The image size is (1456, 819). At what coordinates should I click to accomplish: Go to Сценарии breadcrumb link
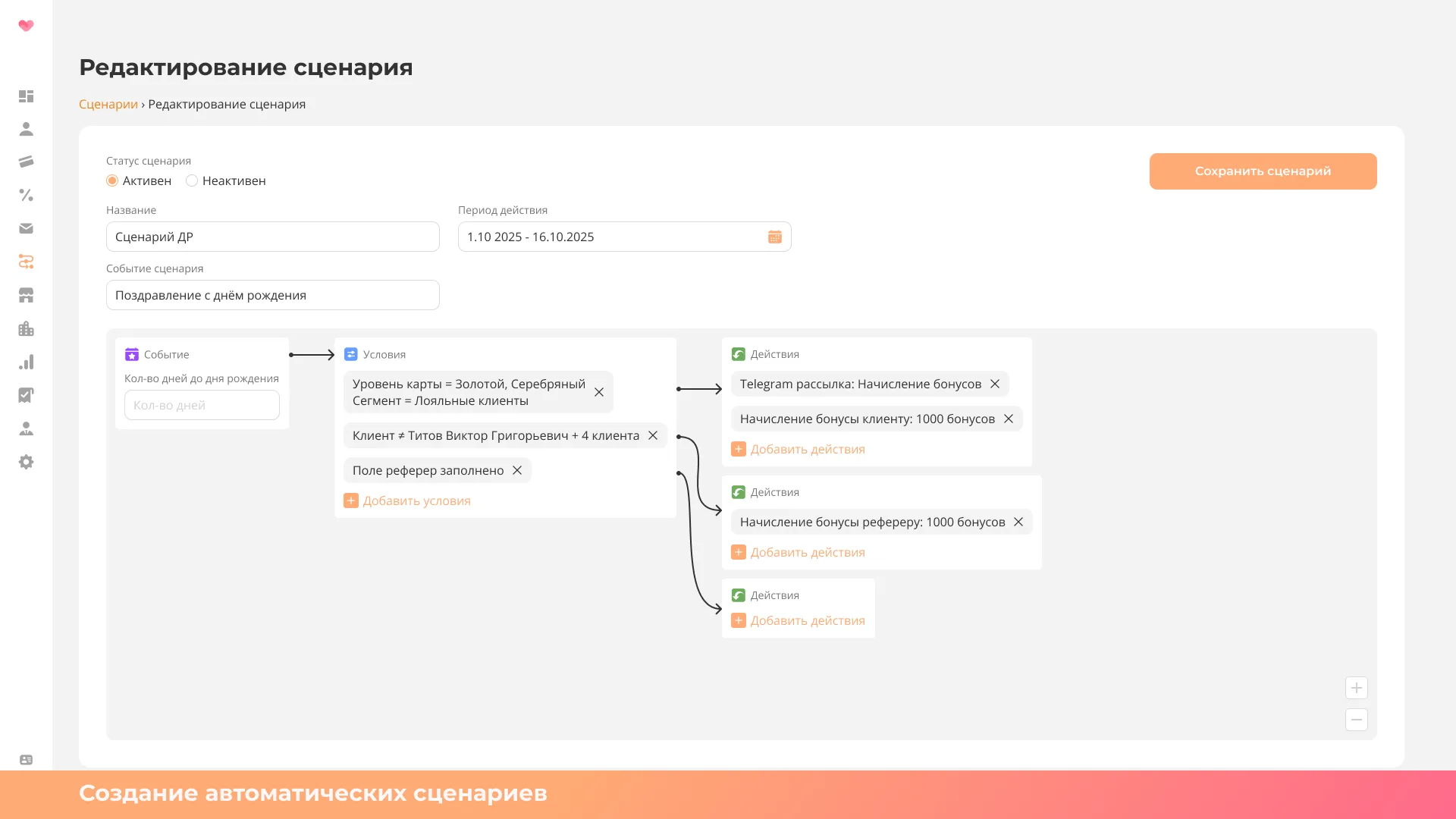pyautogui.click(x=108, y=104)
